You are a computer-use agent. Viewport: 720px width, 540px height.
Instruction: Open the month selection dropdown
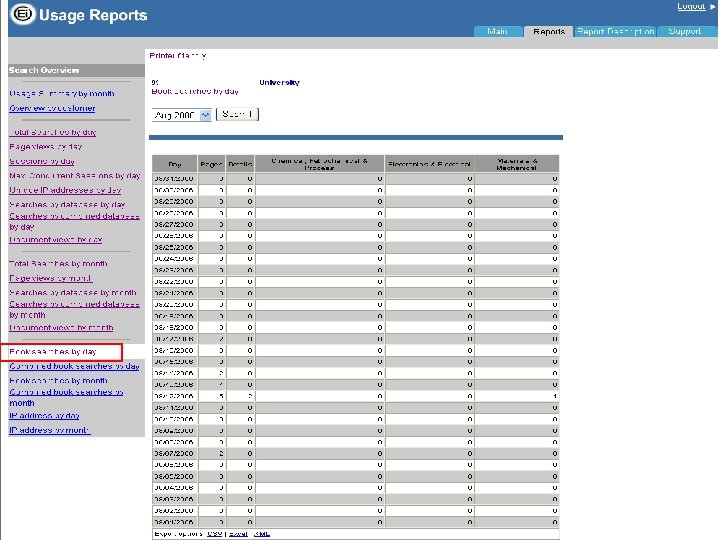click(x=181, y=114)
